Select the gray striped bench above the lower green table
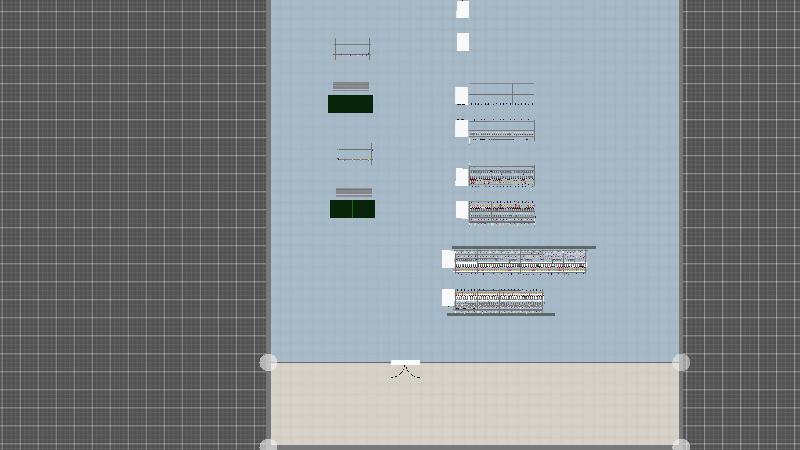The width and height of the screenshot is (800, 450). coord(353,191)
